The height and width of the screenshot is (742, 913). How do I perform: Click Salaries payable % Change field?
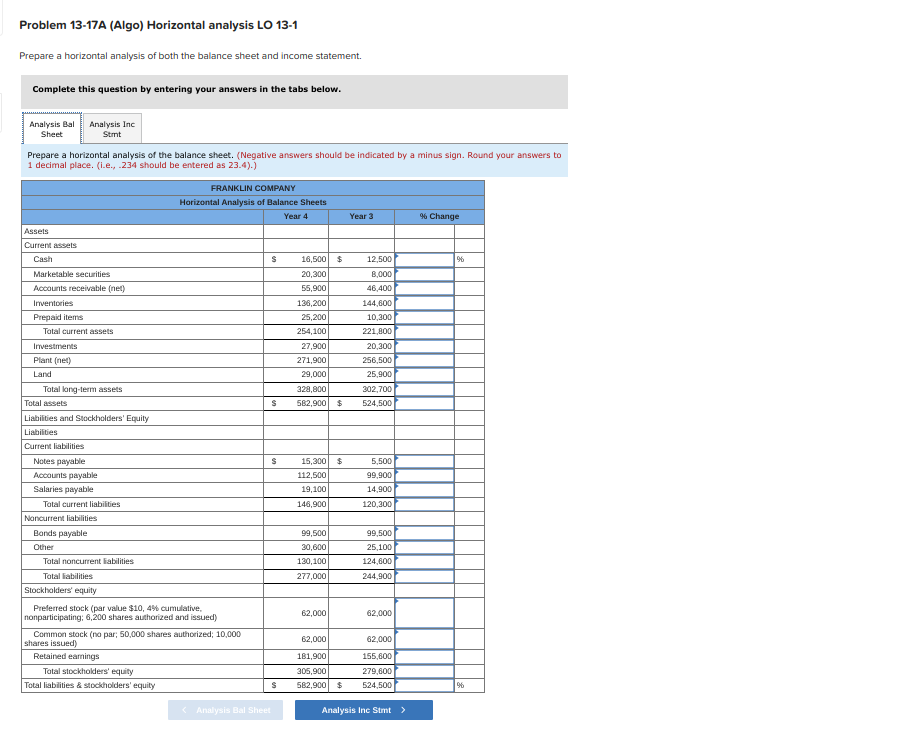tap(424, 489)
